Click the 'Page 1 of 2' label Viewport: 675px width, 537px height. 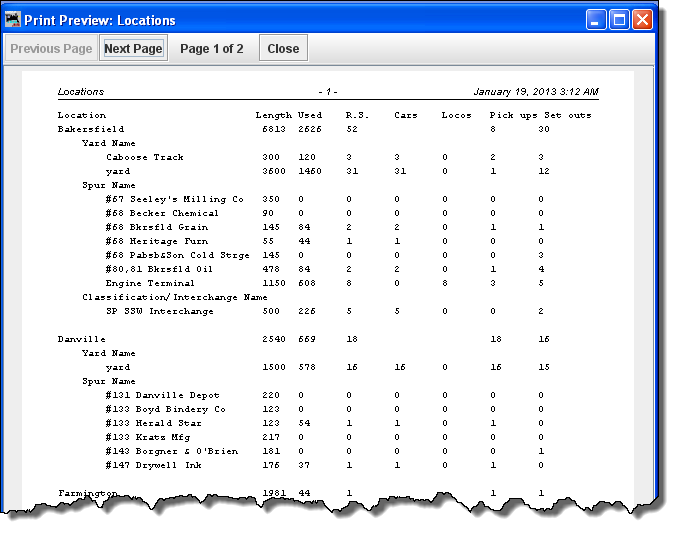211,48
